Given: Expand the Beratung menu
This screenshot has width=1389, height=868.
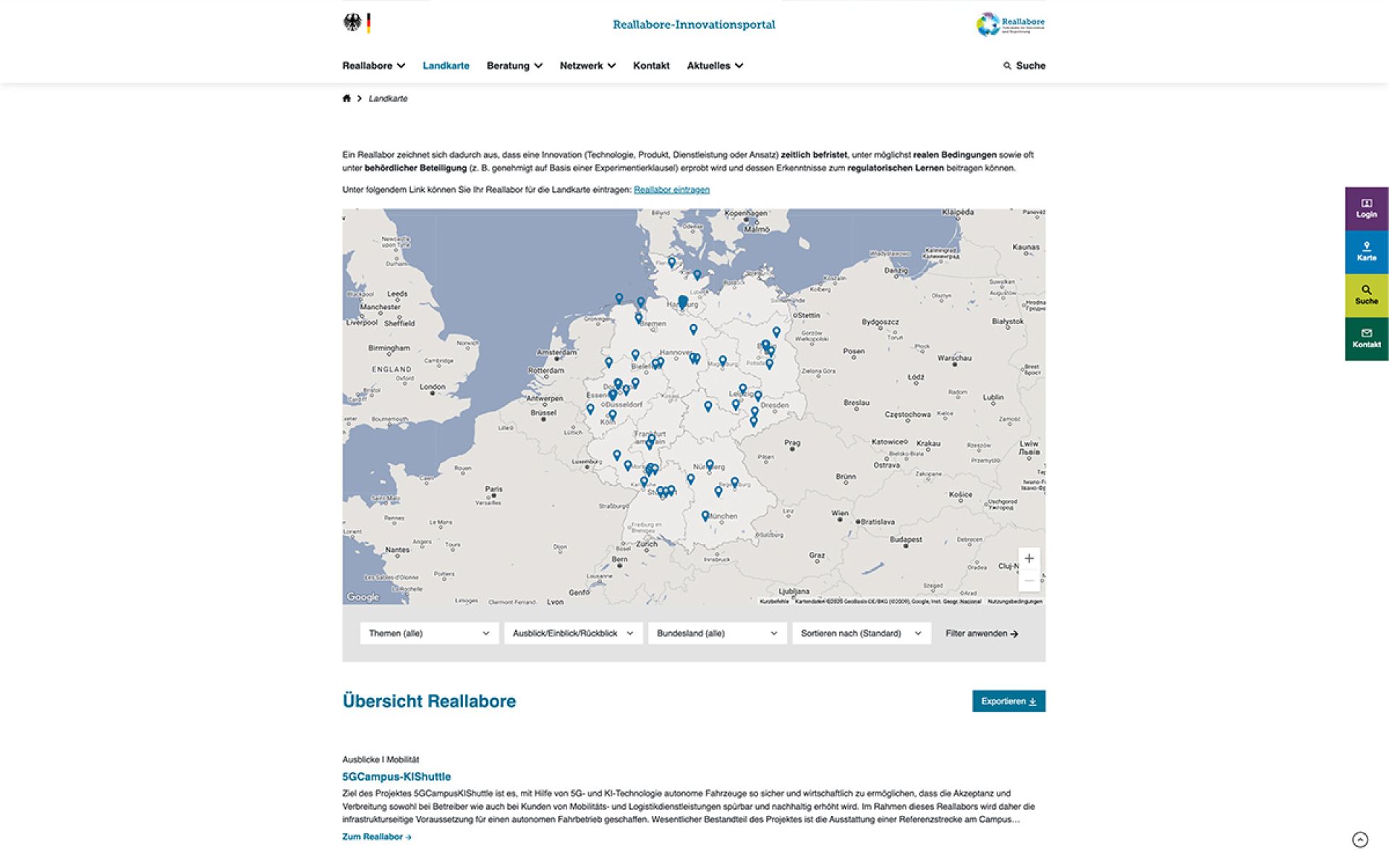Looking at the screenshot, I should pyautogui.click(x=514, y=66).
